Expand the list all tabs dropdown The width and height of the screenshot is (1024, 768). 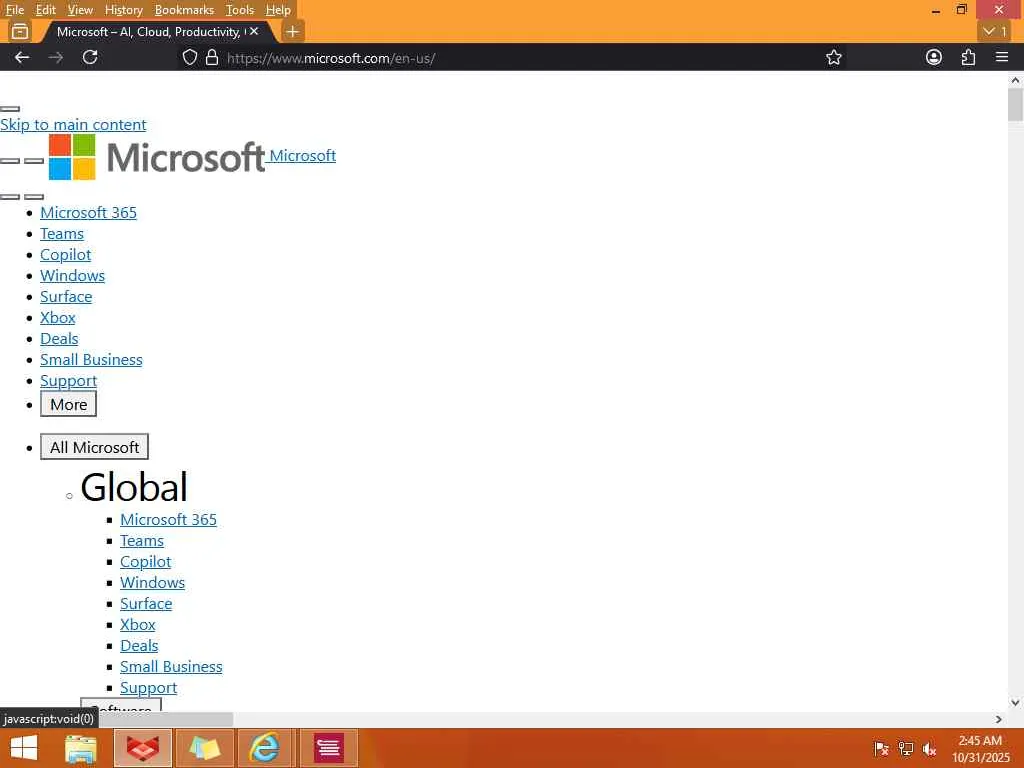pos(995,31)
